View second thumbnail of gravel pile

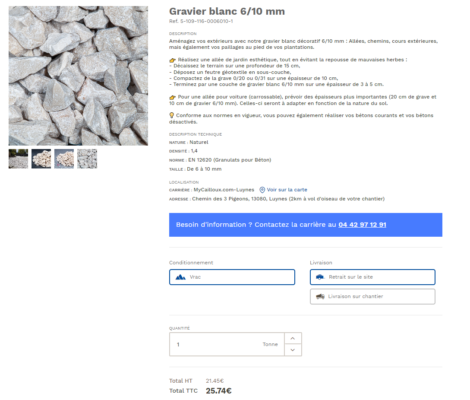[41, 159]
